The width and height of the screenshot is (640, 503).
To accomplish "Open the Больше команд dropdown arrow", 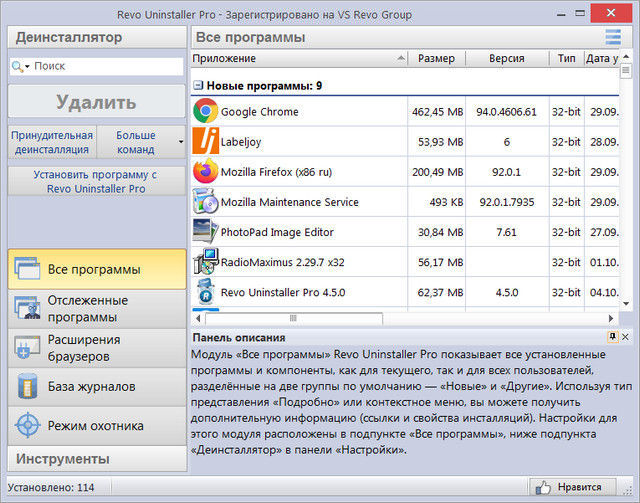I will tap(181, 142).
